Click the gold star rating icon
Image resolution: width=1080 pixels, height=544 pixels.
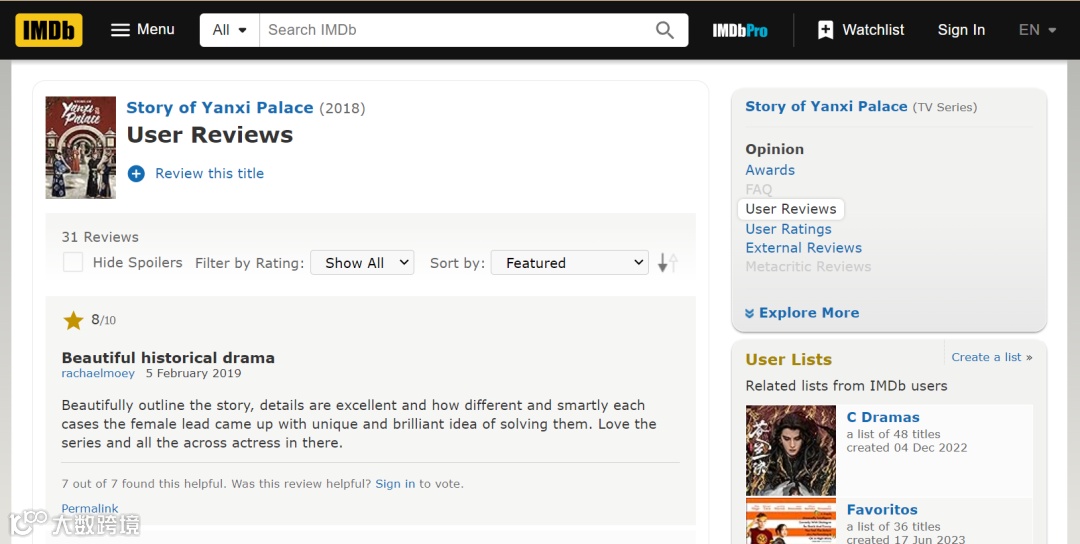[x=73, y=320]
